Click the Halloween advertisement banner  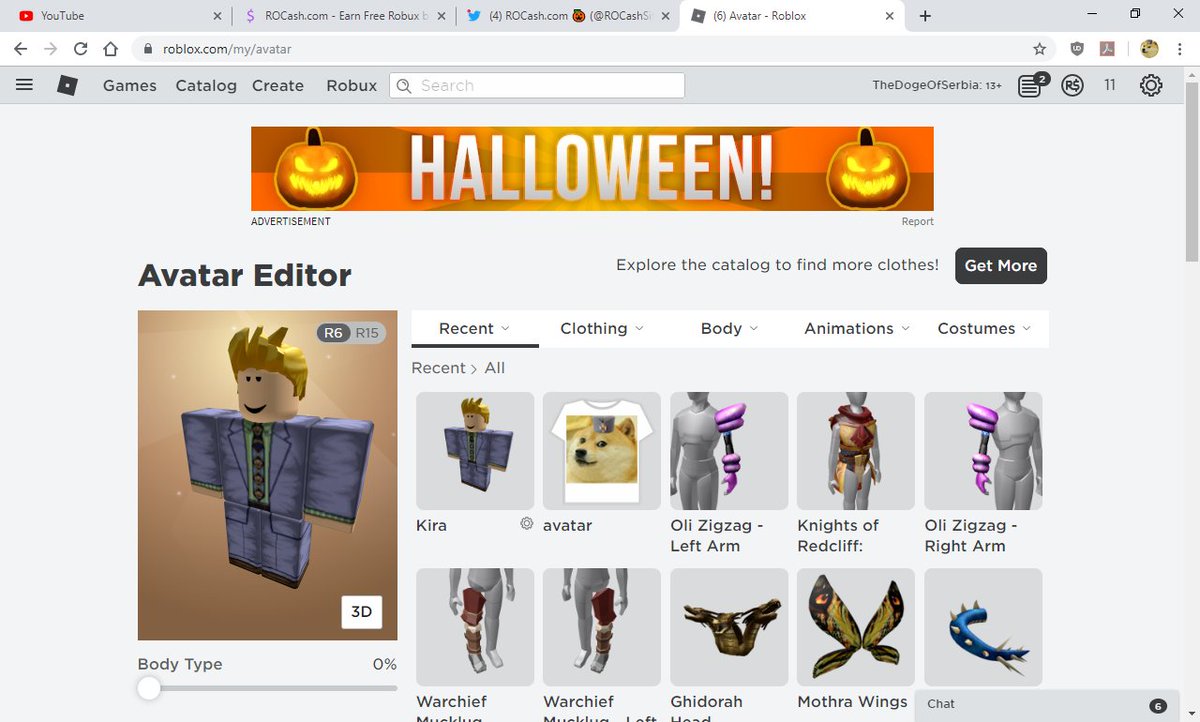pyautogui.click(x=592, y=168)
